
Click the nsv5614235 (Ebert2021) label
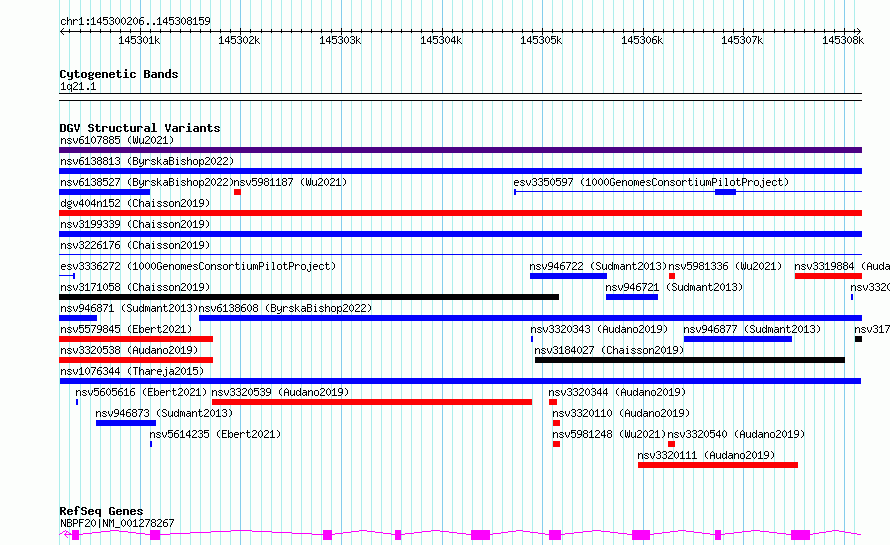pyautogui.click(x=215, y=434)
